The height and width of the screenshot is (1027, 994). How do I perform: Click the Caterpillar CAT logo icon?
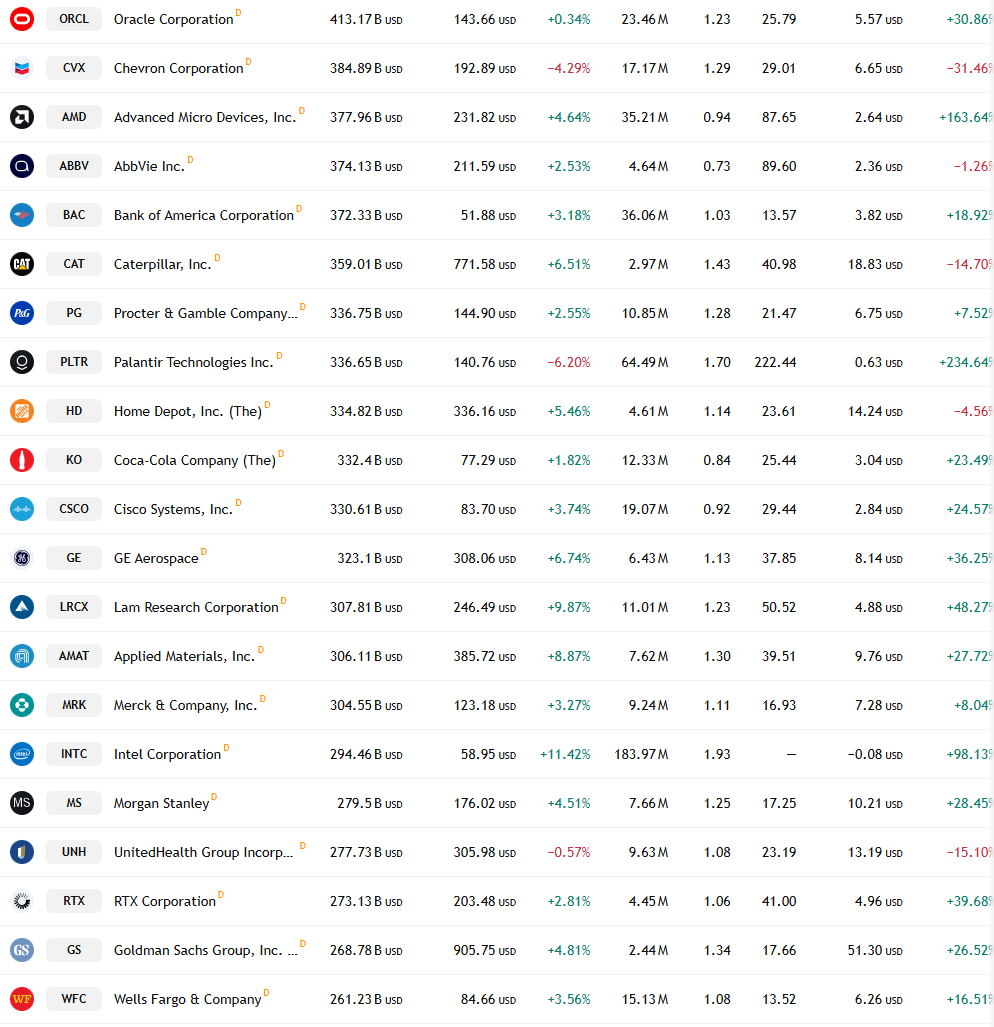pos(22,264)
